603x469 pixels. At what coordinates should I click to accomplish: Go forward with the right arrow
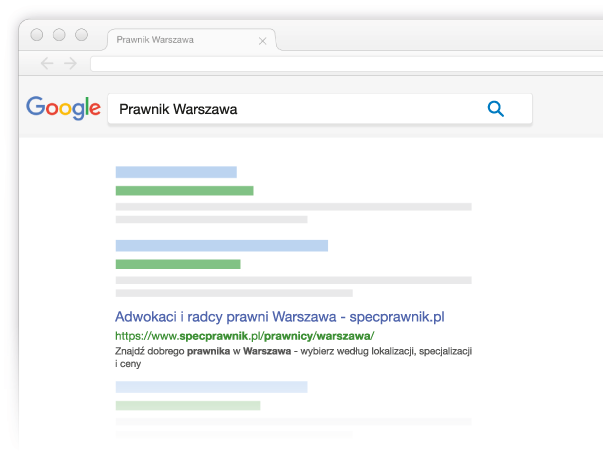70,63
